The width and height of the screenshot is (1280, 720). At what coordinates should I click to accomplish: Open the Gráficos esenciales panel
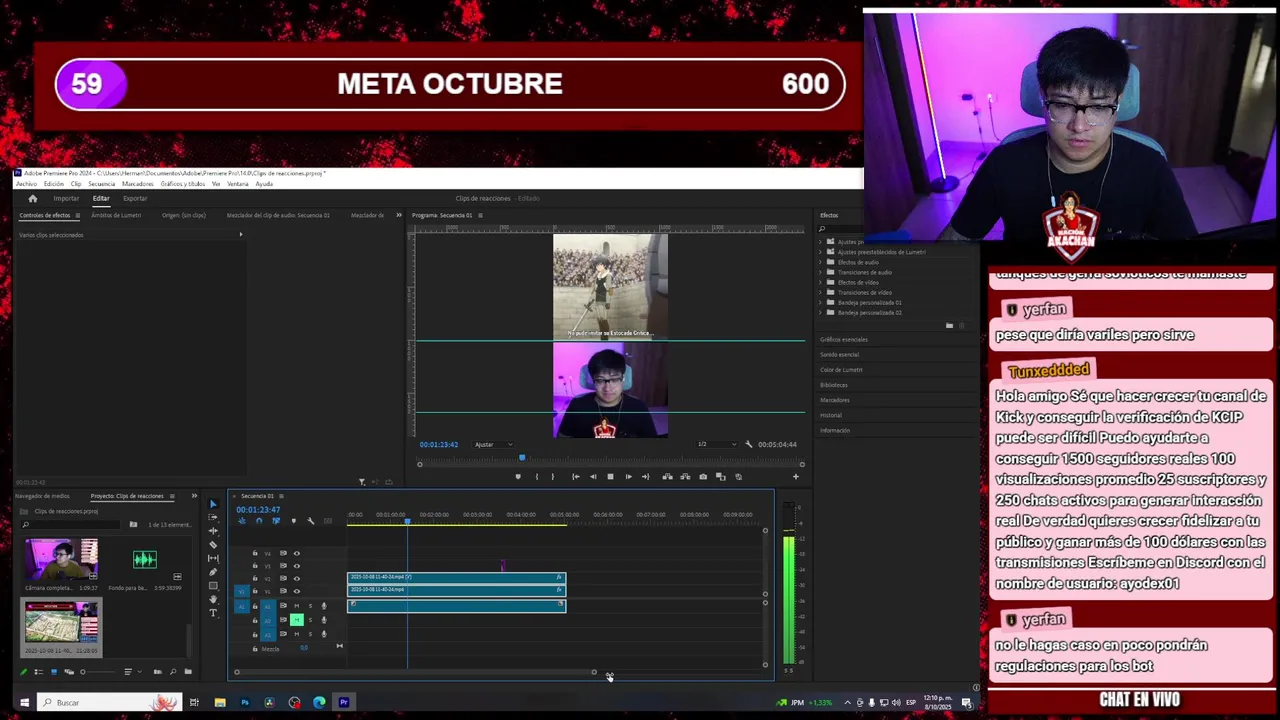pos(844,340)
